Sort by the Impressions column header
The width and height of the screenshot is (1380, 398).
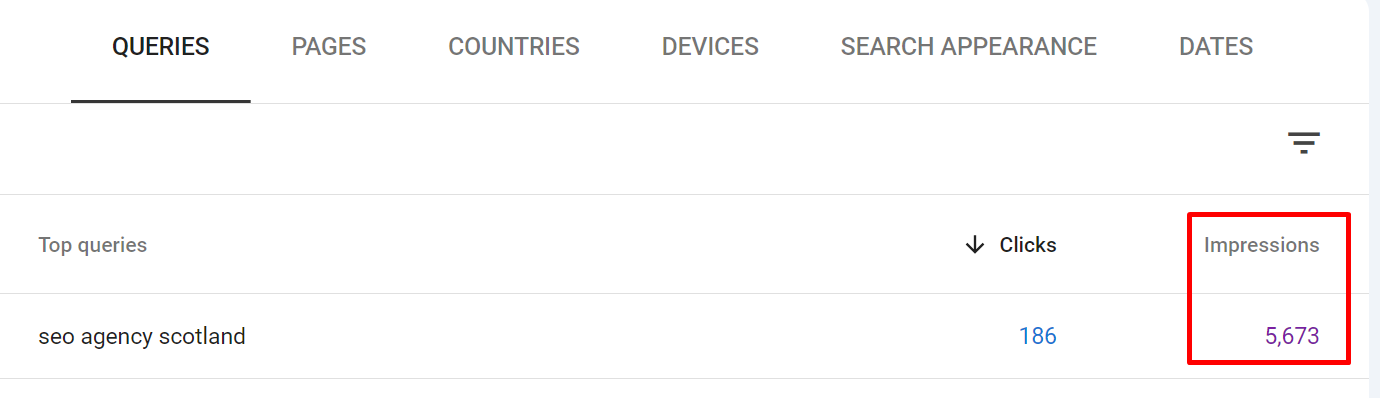(x=1261, y=245)
